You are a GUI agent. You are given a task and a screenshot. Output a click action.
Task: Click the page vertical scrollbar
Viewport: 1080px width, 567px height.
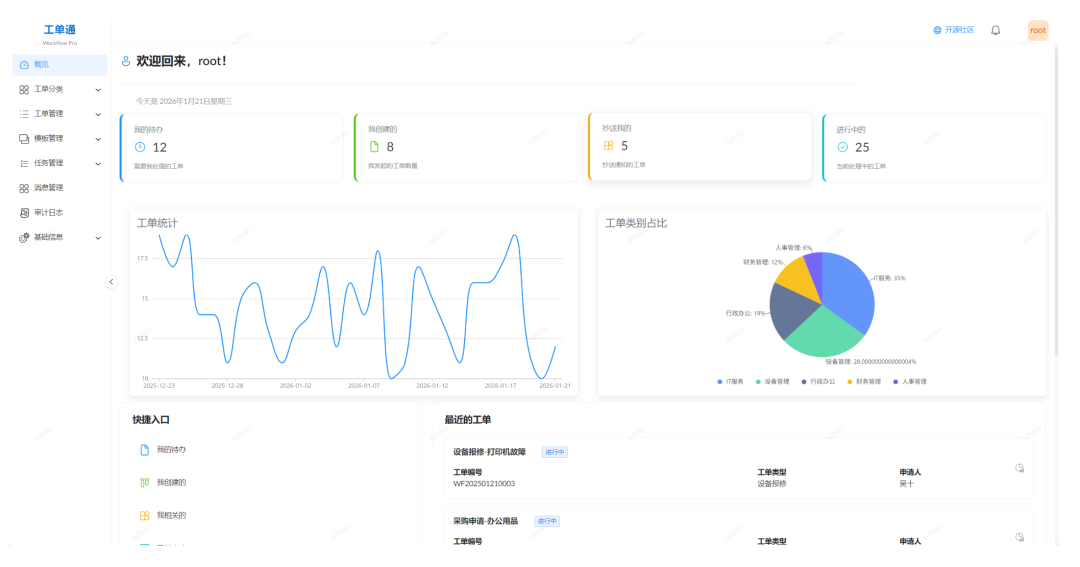[1057, 200]
